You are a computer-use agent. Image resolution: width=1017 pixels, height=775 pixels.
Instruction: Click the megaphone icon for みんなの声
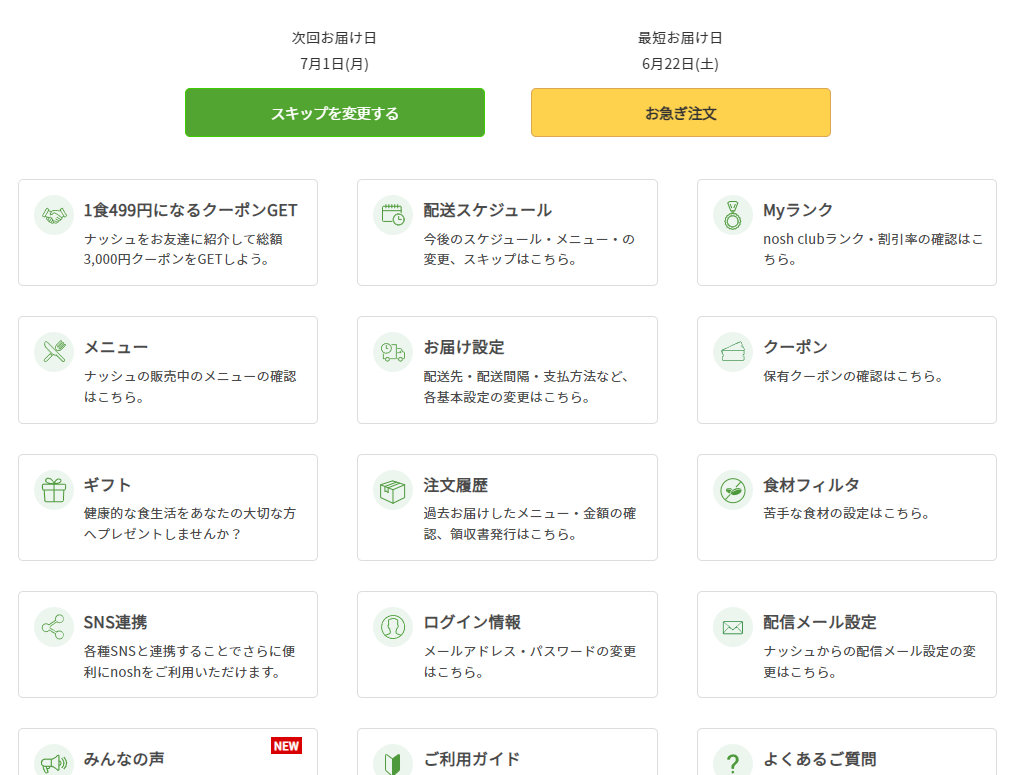(x=54, y=760)
